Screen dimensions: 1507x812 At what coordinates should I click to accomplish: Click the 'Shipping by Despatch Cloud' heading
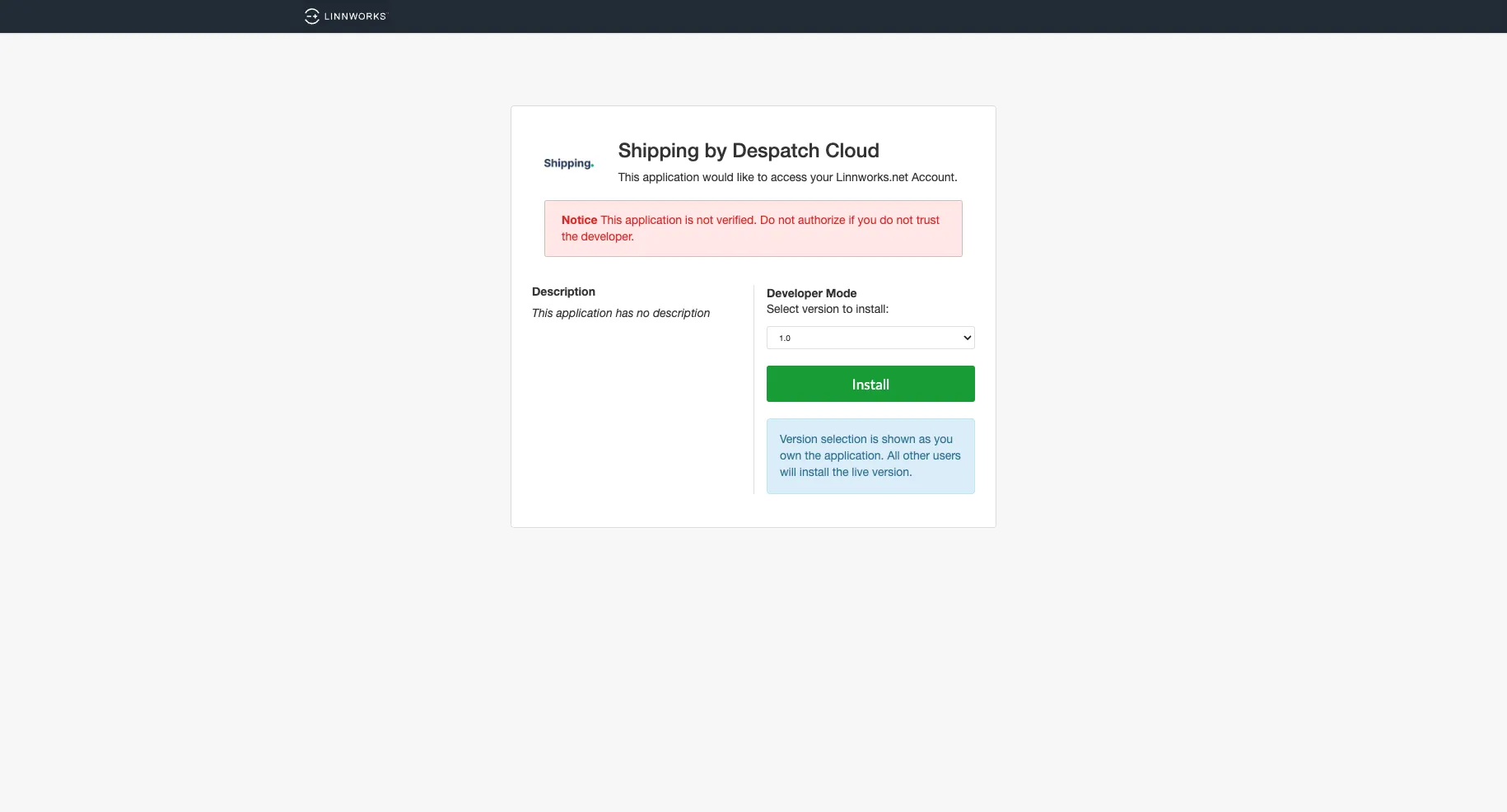[749, 151]
